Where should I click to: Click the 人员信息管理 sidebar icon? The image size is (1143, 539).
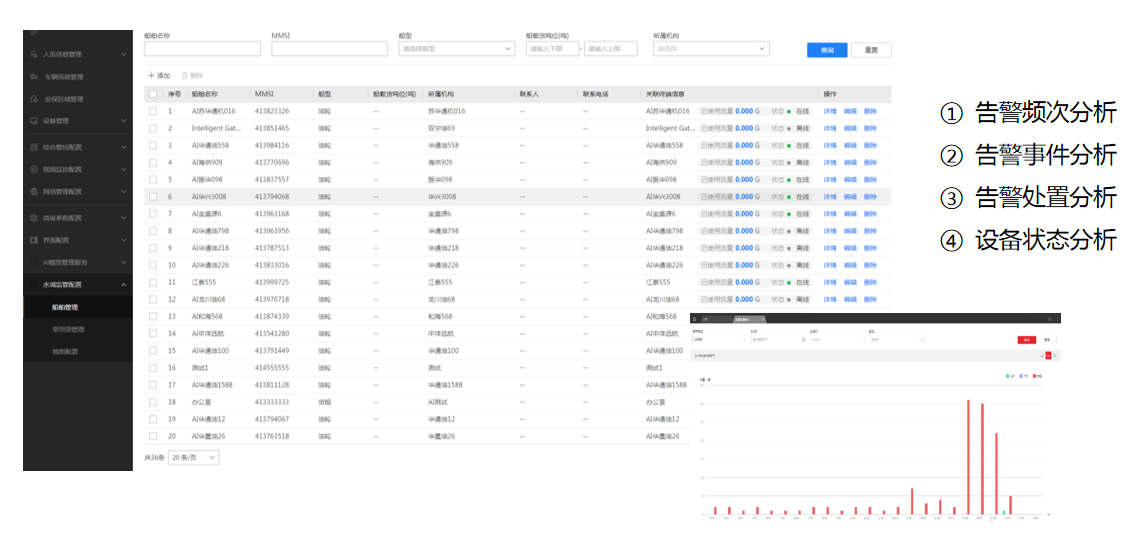click(x=35, y=54)
